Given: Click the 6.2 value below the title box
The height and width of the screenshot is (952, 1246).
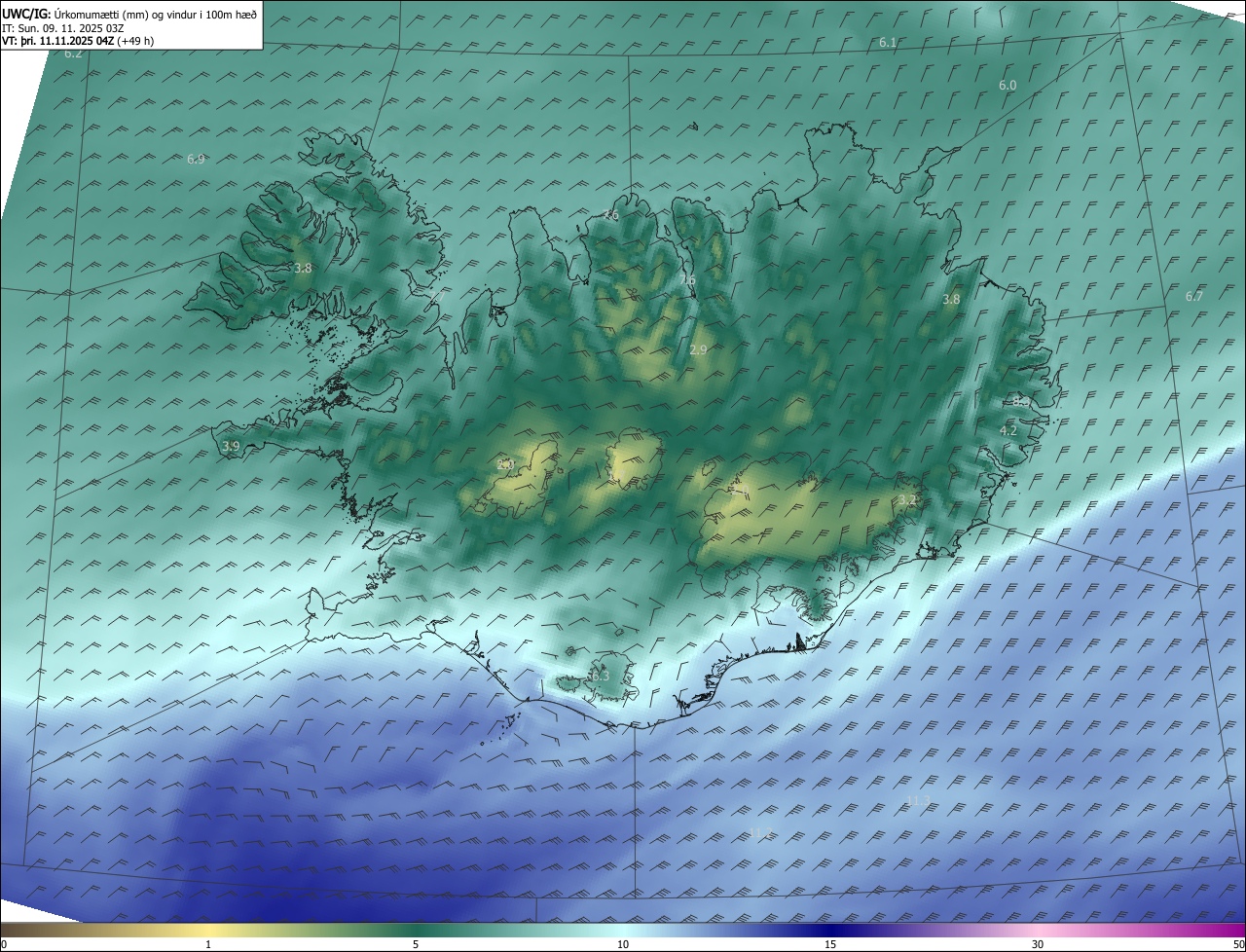Looking at the screenshot, I should point(73,55).
